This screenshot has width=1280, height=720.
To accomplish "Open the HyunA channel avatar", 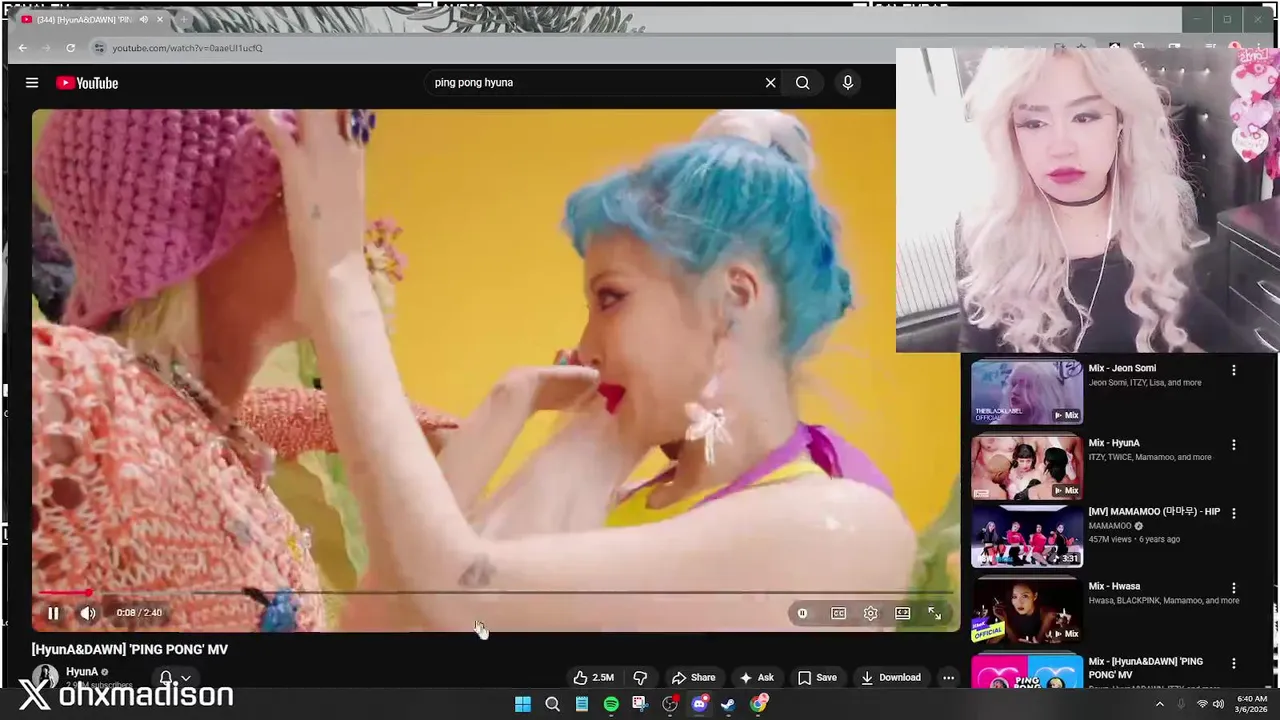I will click(45, 677).
